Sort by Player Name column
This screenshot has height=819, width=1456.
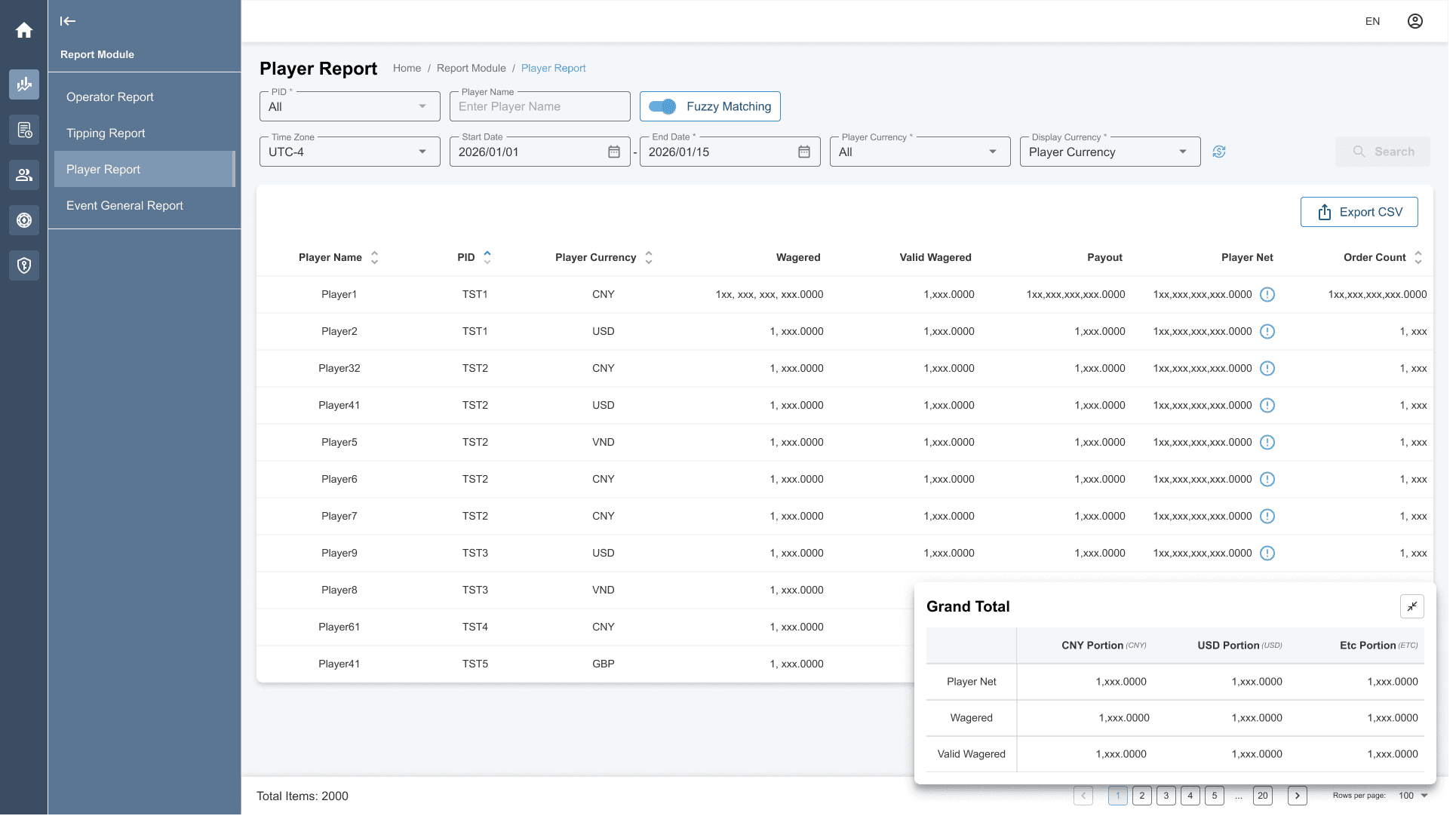click(376, 259)
